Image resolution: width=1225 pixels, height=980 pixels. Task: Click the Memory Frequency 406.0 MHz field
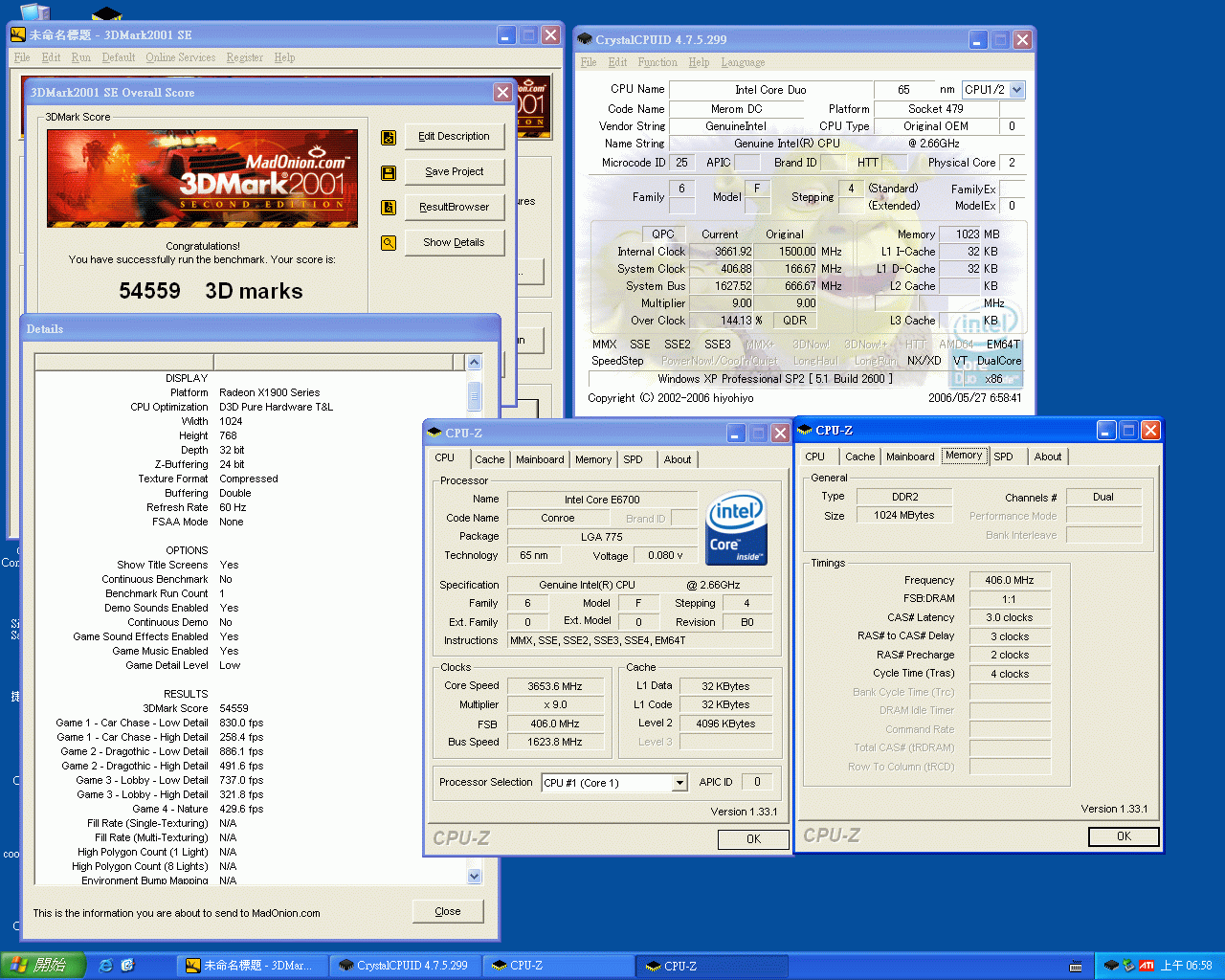click(x=1009, y=580)
